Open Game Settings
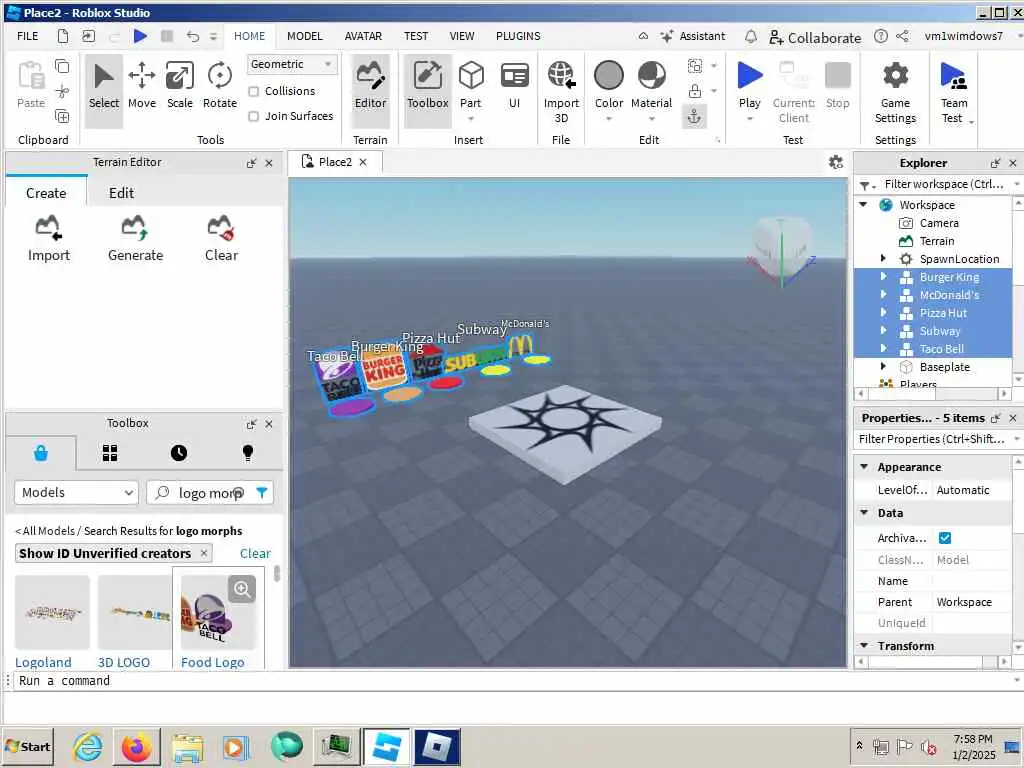 coord(895,91)
